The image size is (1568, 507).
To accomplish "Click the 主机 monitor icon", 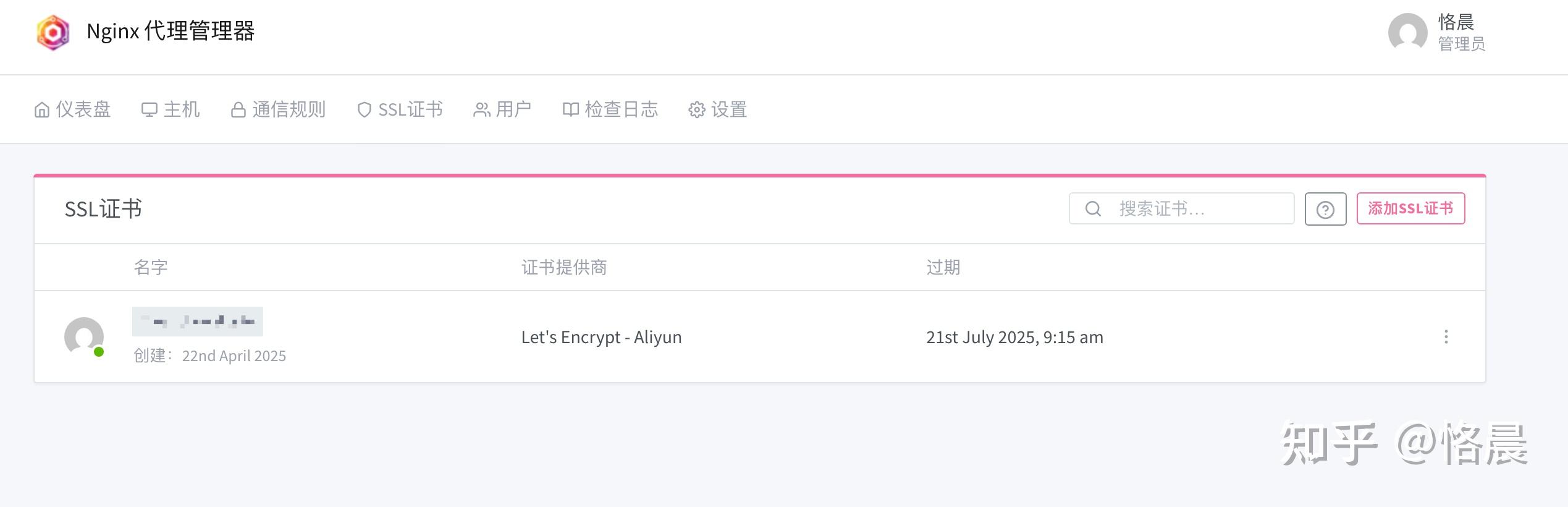I will pos(150,109).
